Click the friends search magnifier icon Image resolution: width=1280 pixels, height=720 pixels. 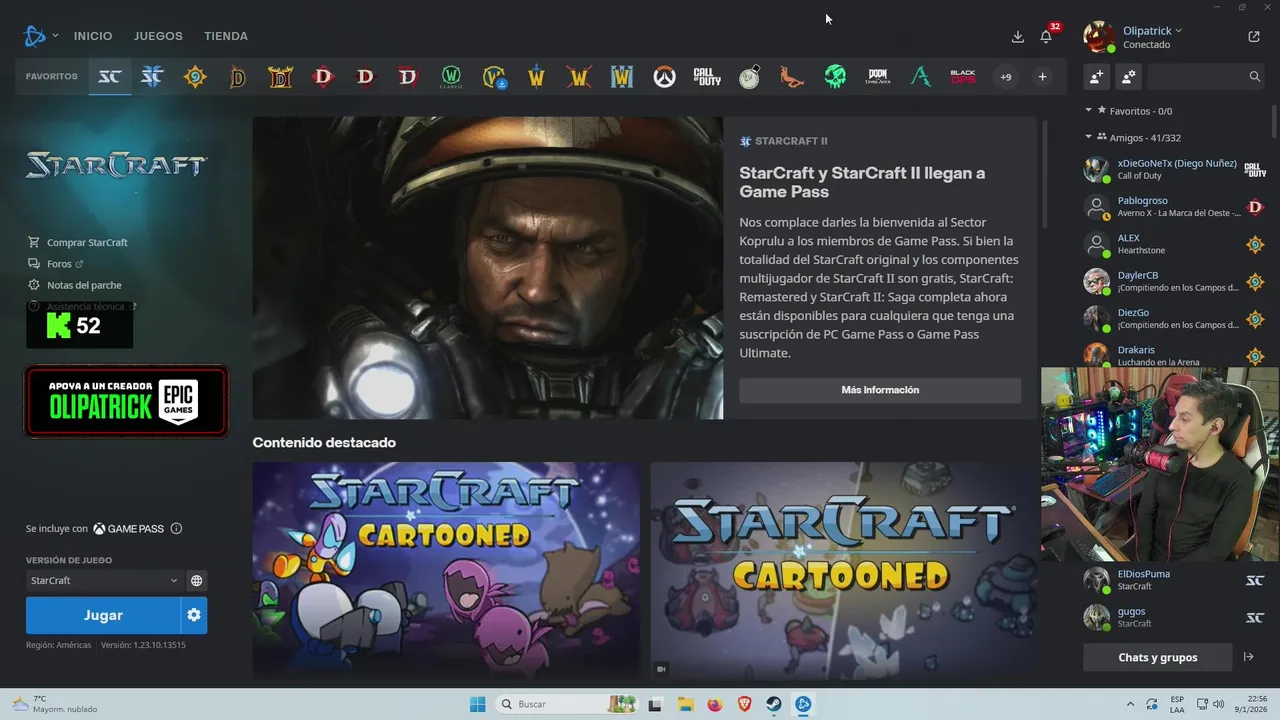(x=1255, y=76)
